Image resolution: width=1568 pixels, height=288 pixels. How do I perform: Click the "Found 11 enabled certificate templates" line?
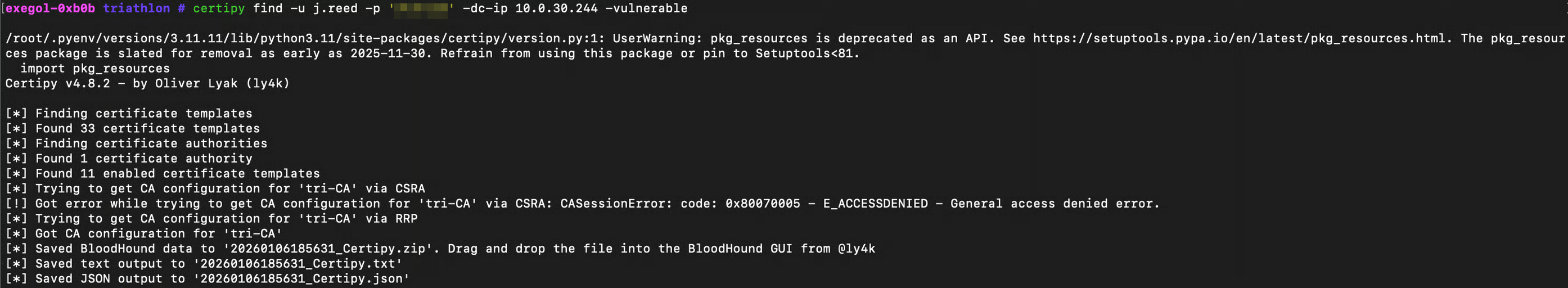point(177,173)
